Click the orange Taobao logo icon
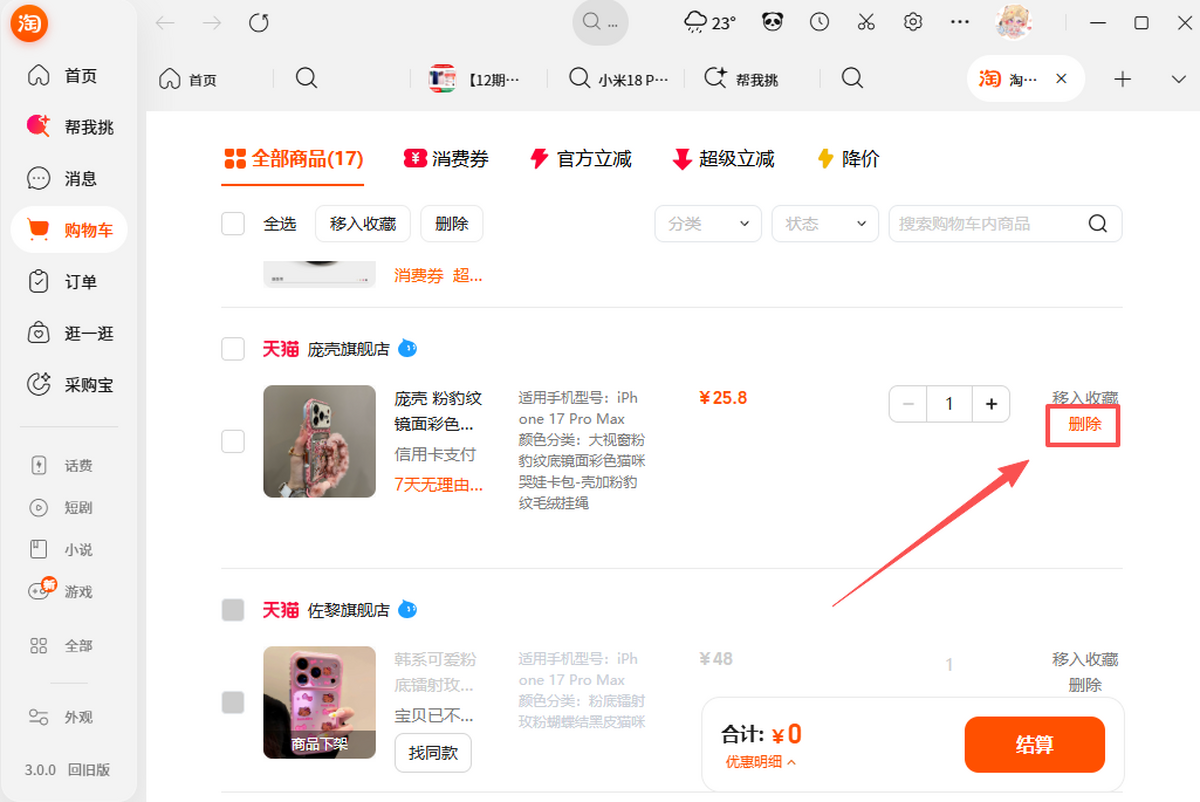 coord(29,24)
